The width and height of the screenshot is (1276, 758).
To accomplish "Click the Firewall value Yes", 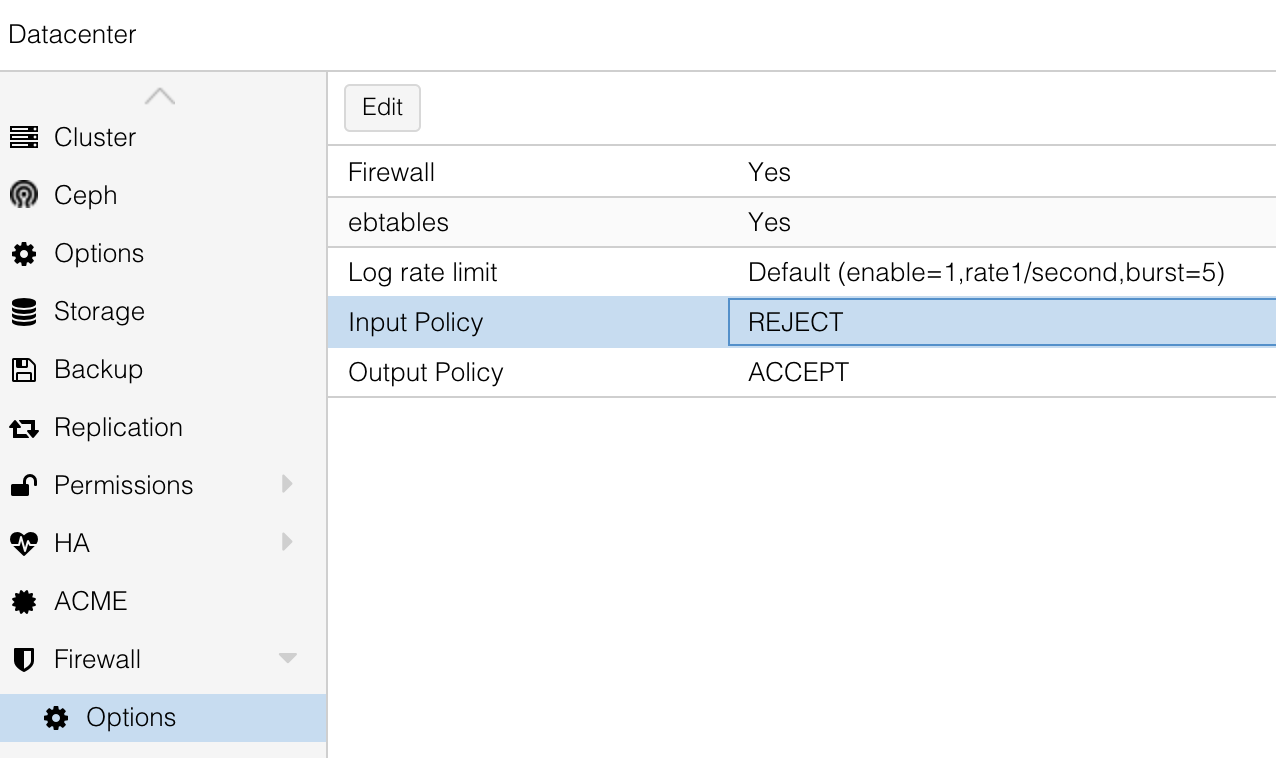I will coord(769,172).
